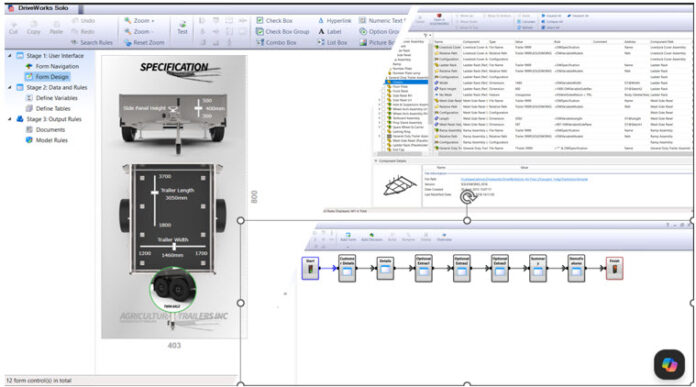
Task: Click the Finish node in navigation flow
Action: pos(614,269)
